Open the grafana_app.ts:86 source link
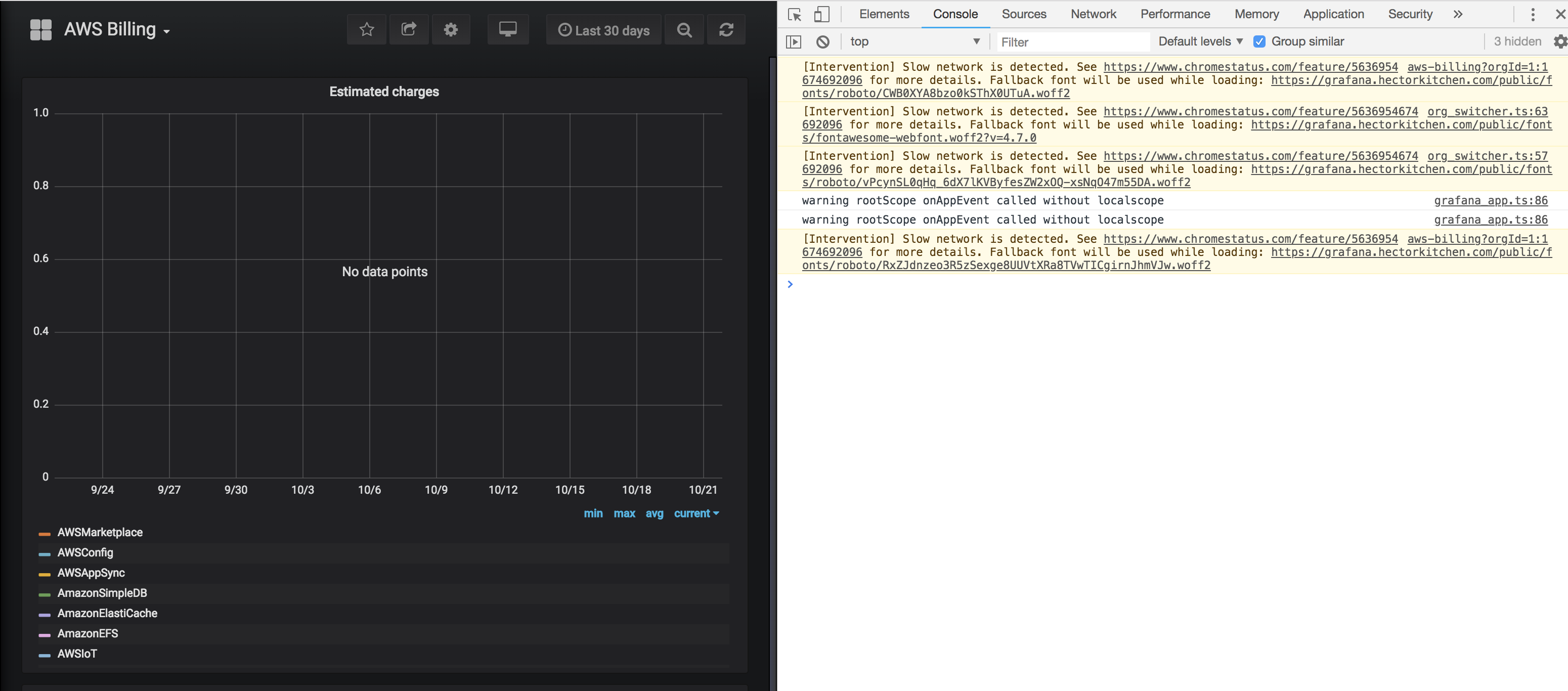The image size is (1568, 691). (1491, 200)
